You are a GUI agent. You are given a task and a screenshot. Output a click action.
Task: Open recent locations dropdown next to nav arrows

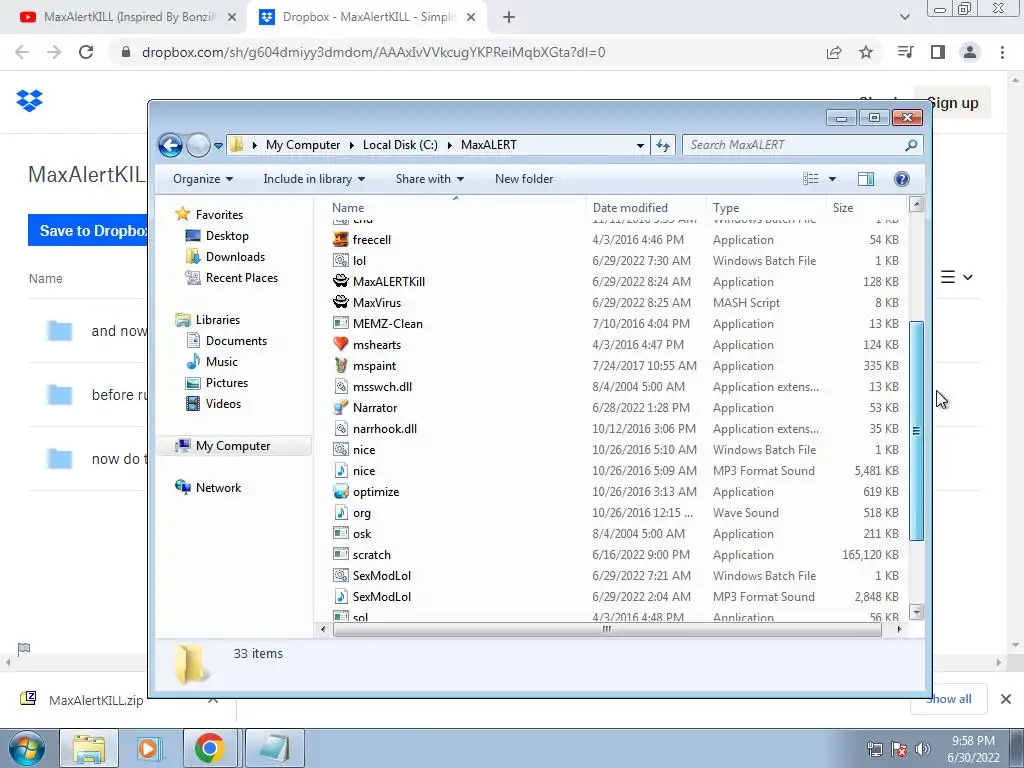coord(218,146)
